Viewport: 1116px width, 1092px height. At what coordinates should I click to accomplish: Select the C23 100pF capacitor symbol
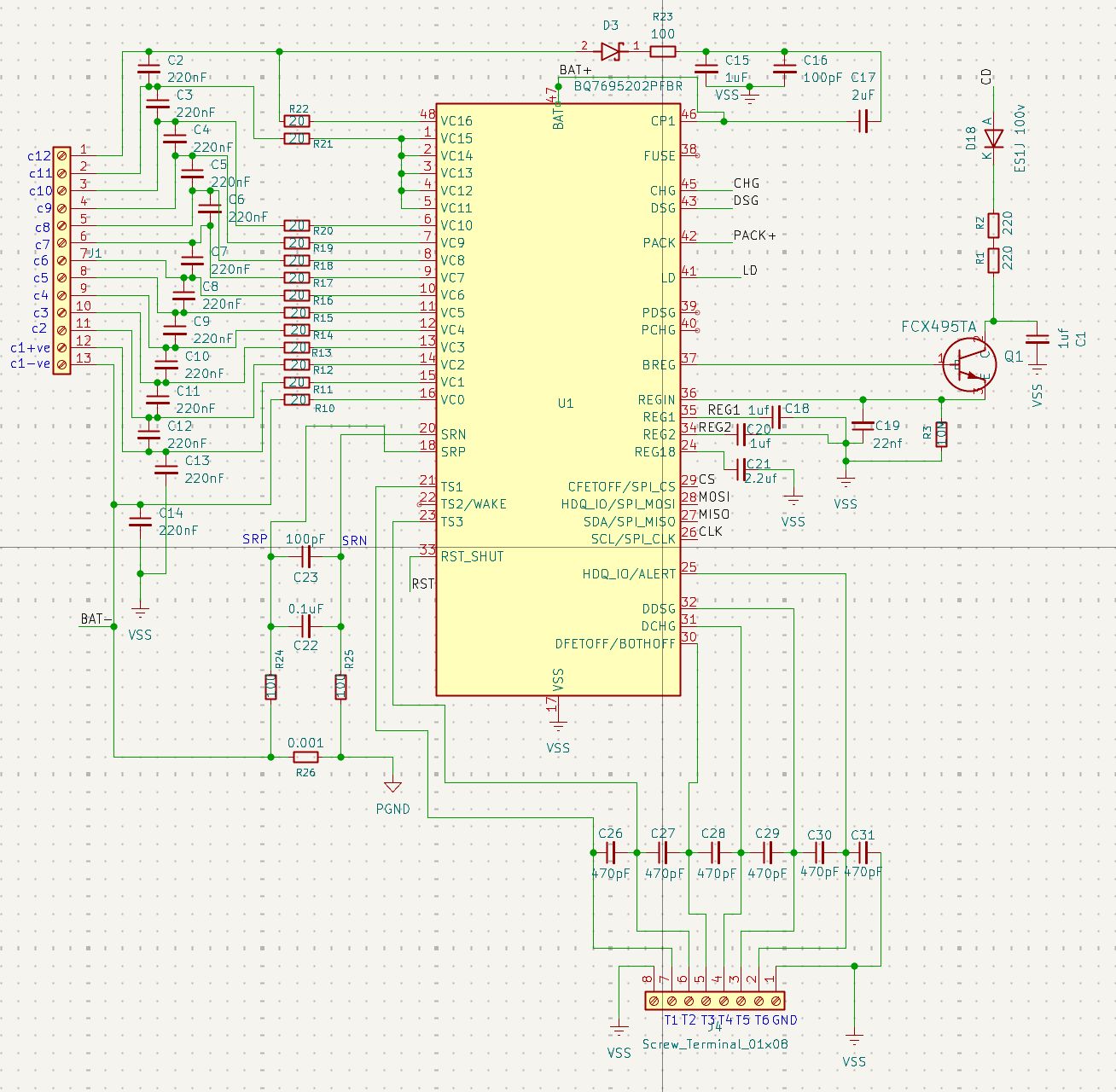click(305, 556)
